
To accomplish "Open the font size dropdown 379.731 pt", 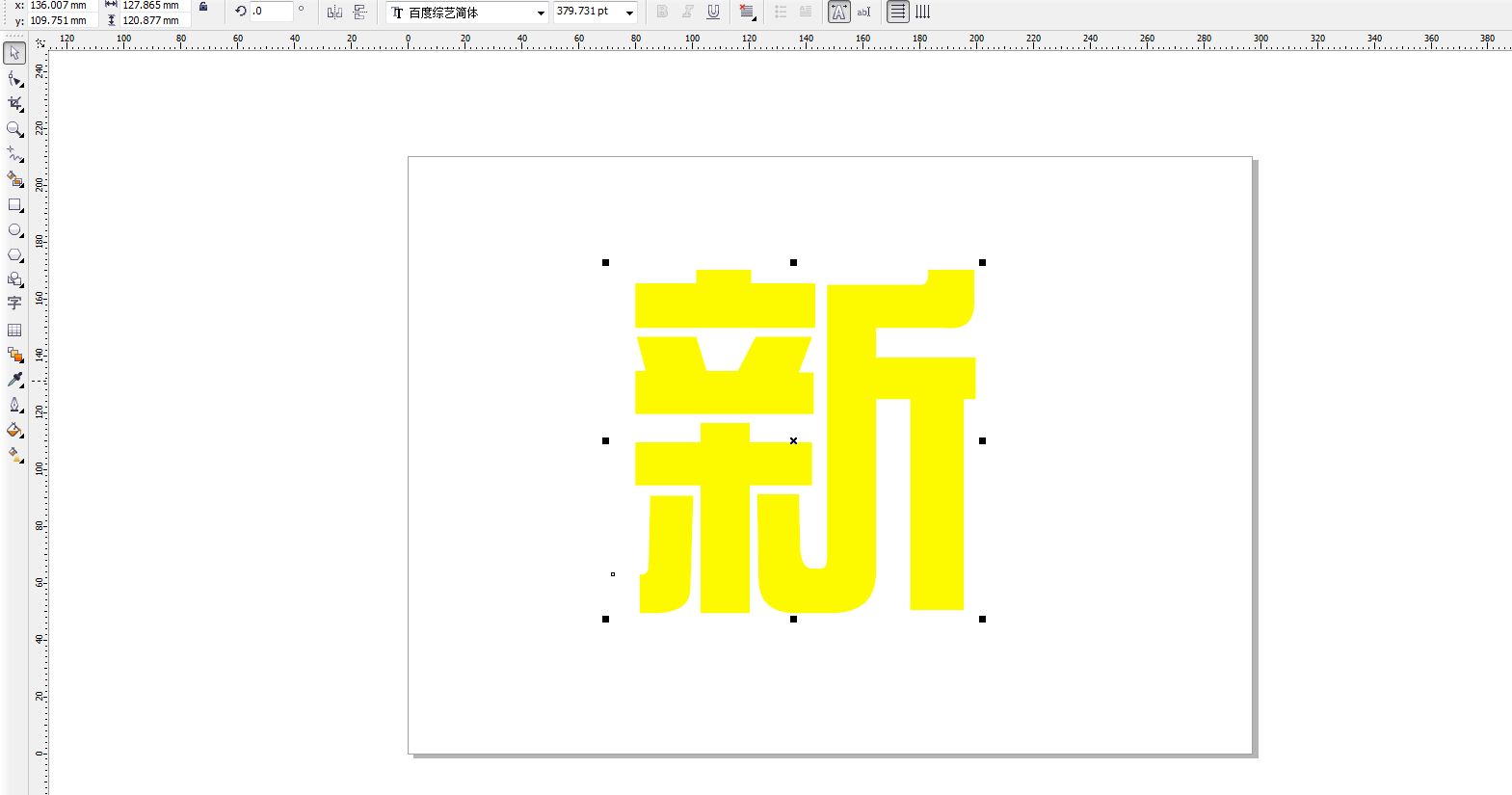I will tap(629, 13).
